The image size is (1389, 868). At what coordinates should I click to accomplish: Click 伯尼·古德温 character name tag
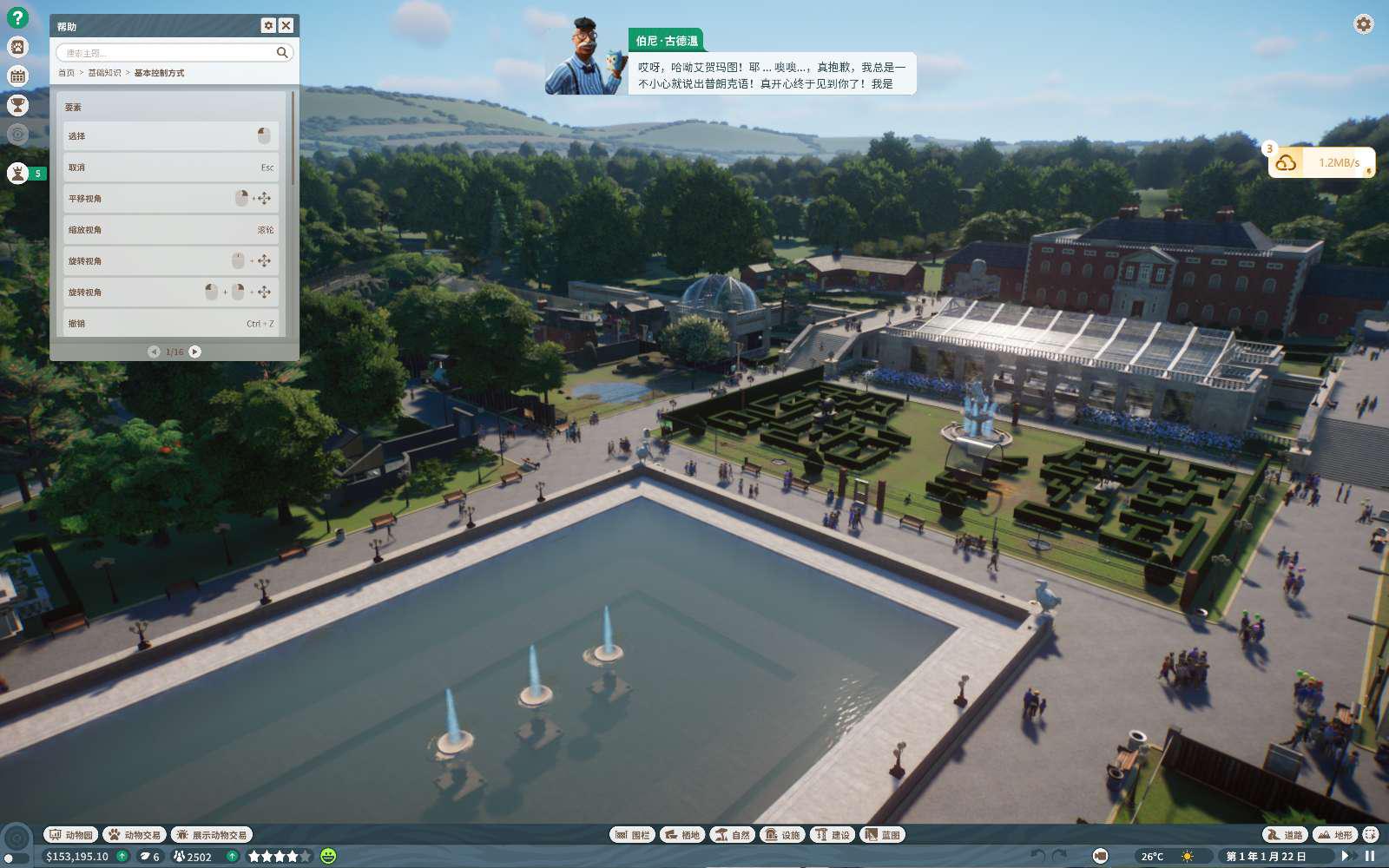[666, 41]
